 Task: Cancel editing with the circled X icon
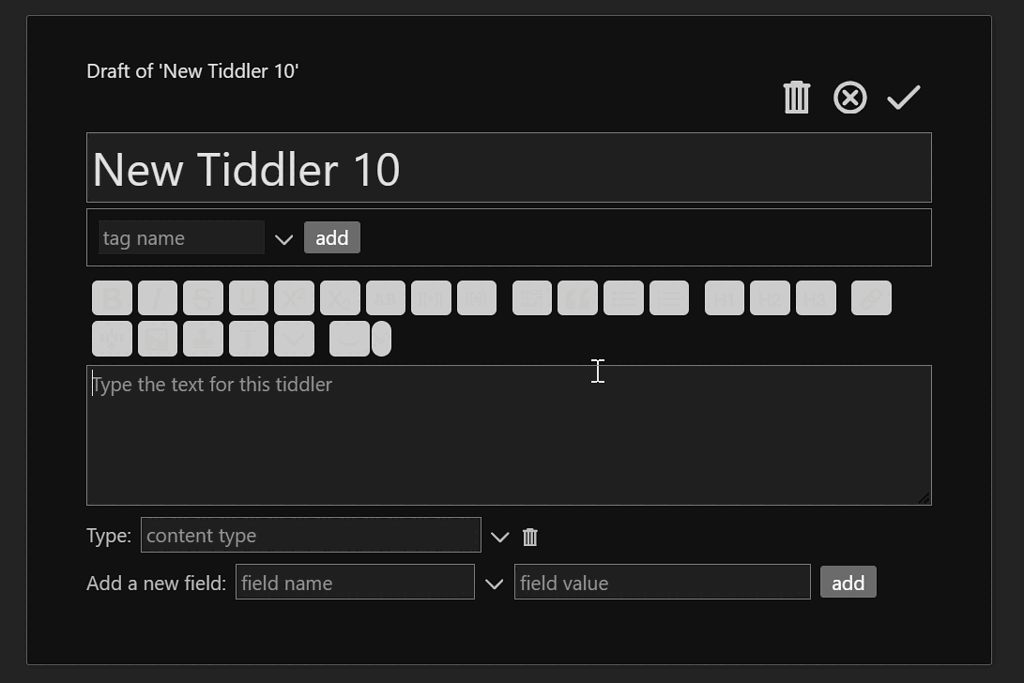[x=850, y=98]
